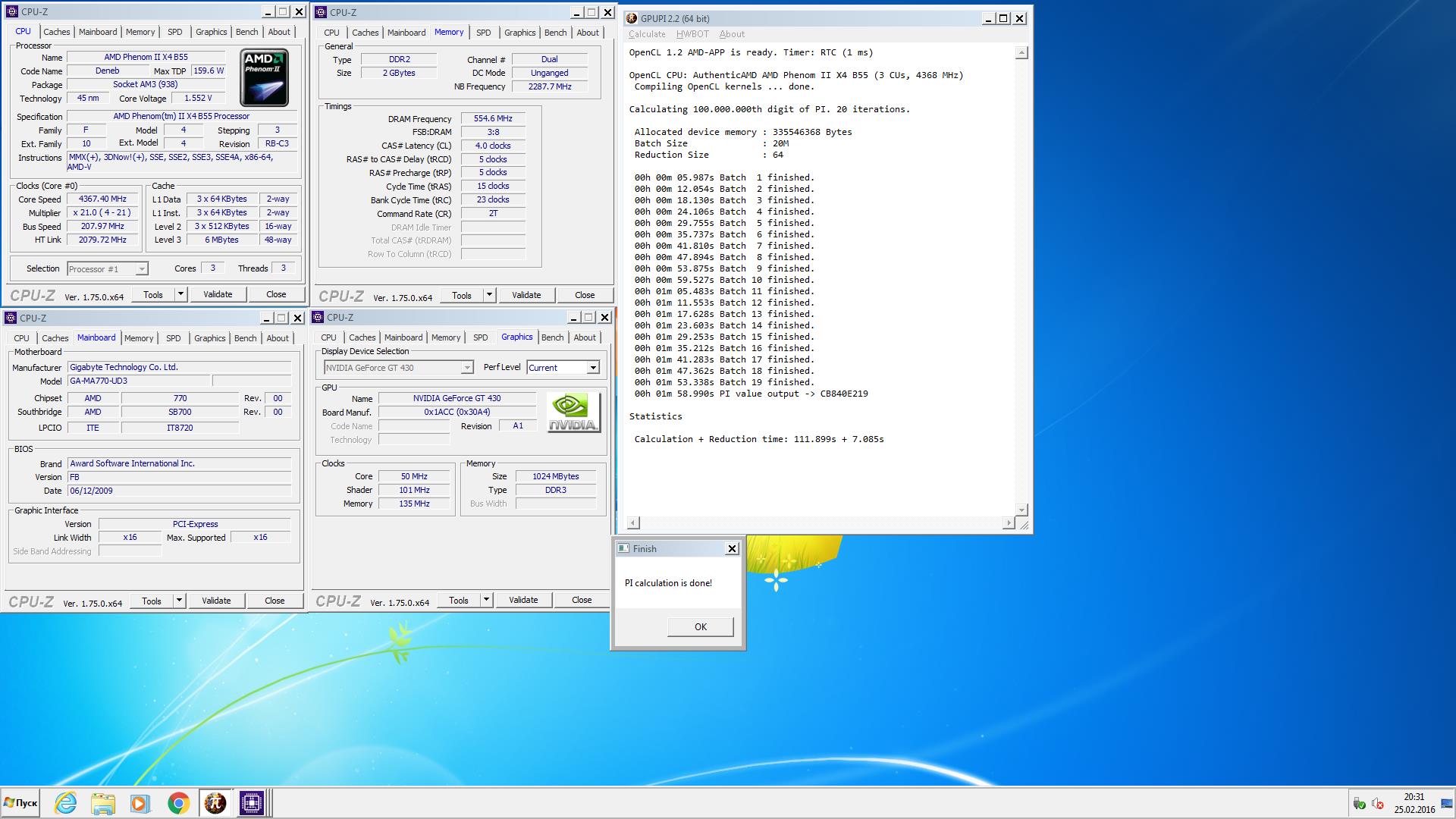The width and height of the screenshot is (1456, 819).
Task: Click Validate in the Graphics window
Action: [x=523, y=600]
